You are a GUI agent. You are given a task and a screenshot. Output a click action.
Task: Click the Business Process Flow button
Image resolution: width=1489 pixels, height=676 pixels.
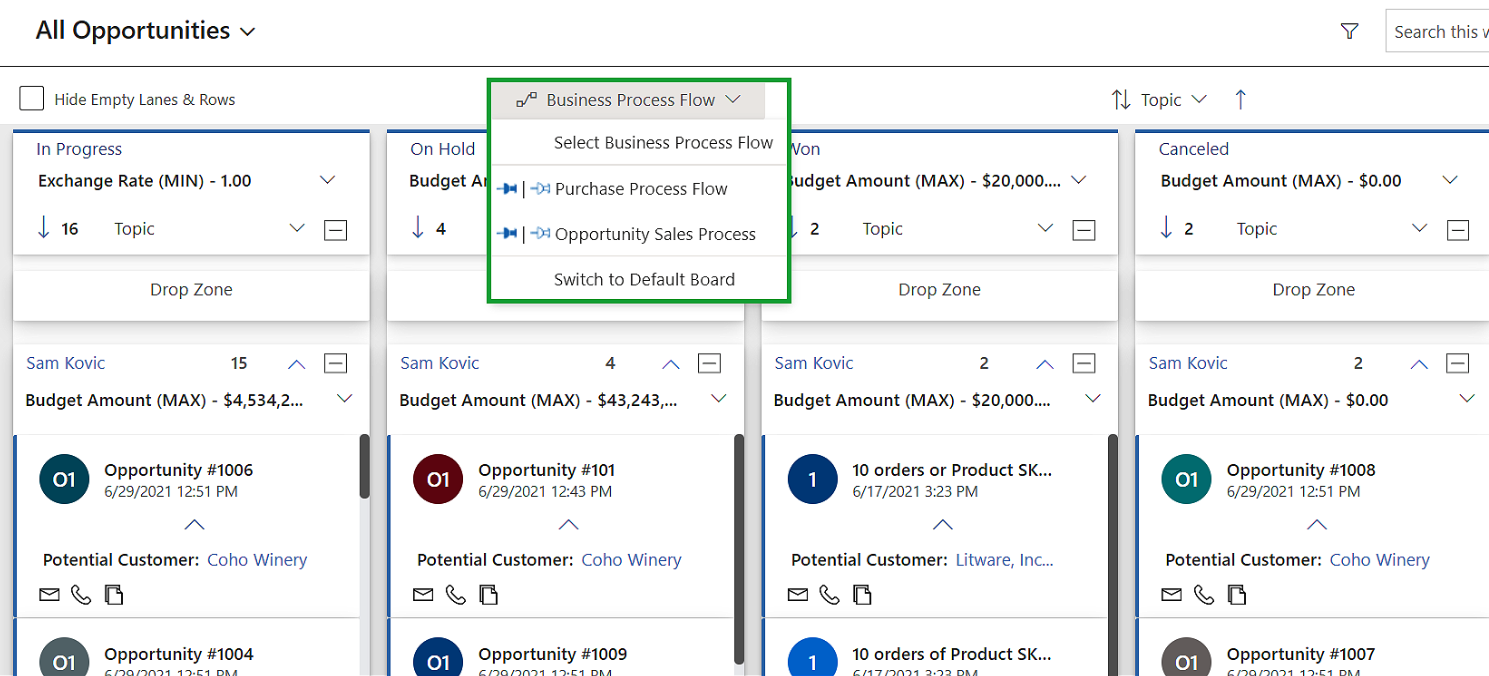click(x=628, y=100)
